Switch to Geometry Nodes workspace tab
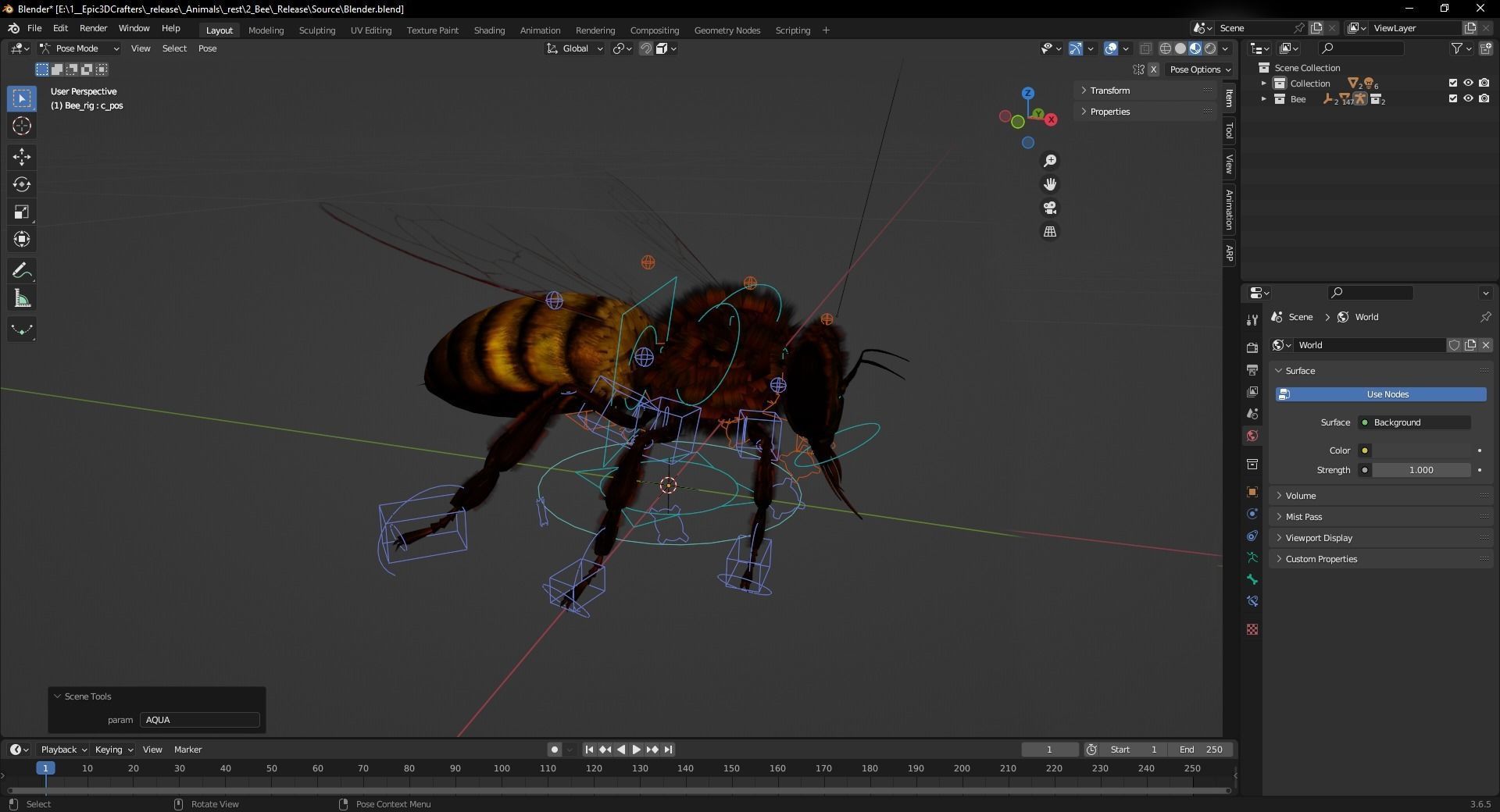1500x812 pixels. pos(727,30)
